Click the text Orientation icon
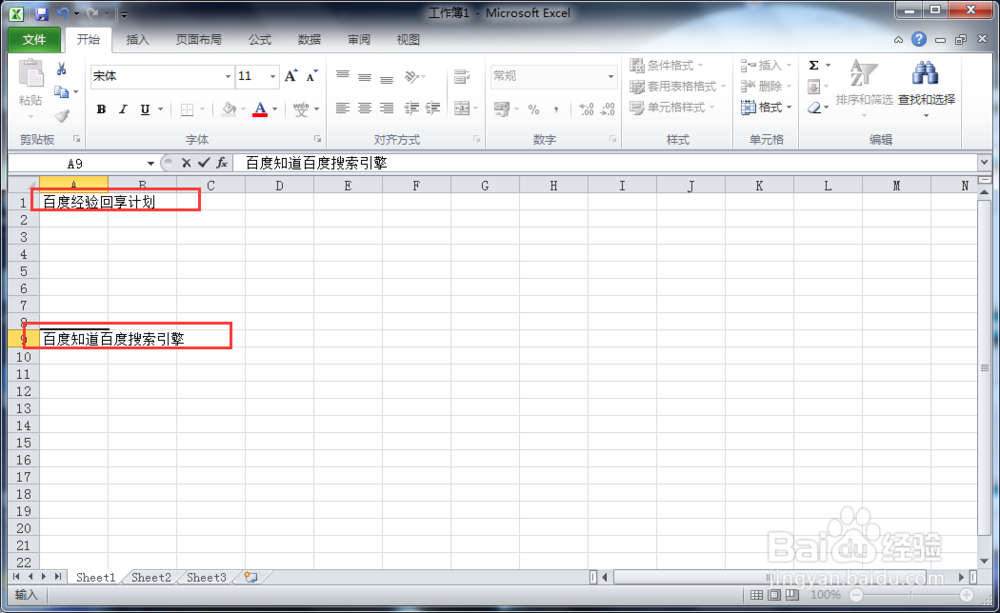Viewport: 1000px width, 613px height. [413, 77]
